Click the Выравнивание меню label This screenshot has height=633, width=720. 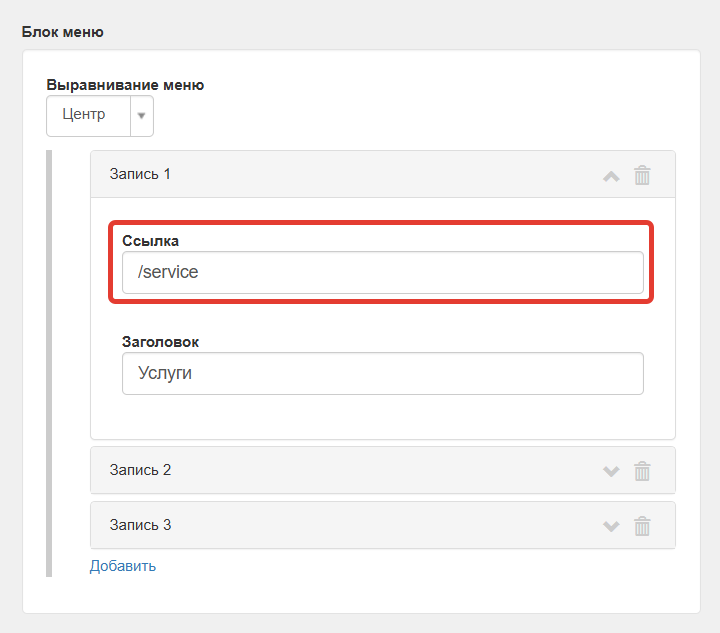point(125,85)
